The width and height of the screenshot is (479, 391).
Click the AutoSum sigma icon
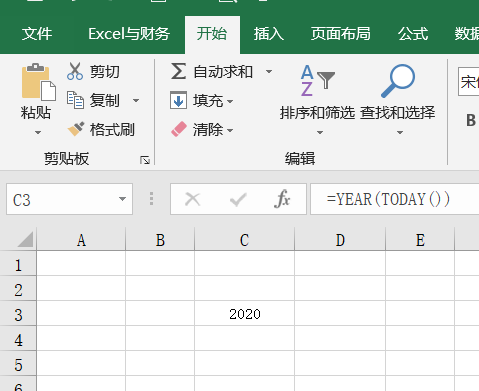(178, 71)
